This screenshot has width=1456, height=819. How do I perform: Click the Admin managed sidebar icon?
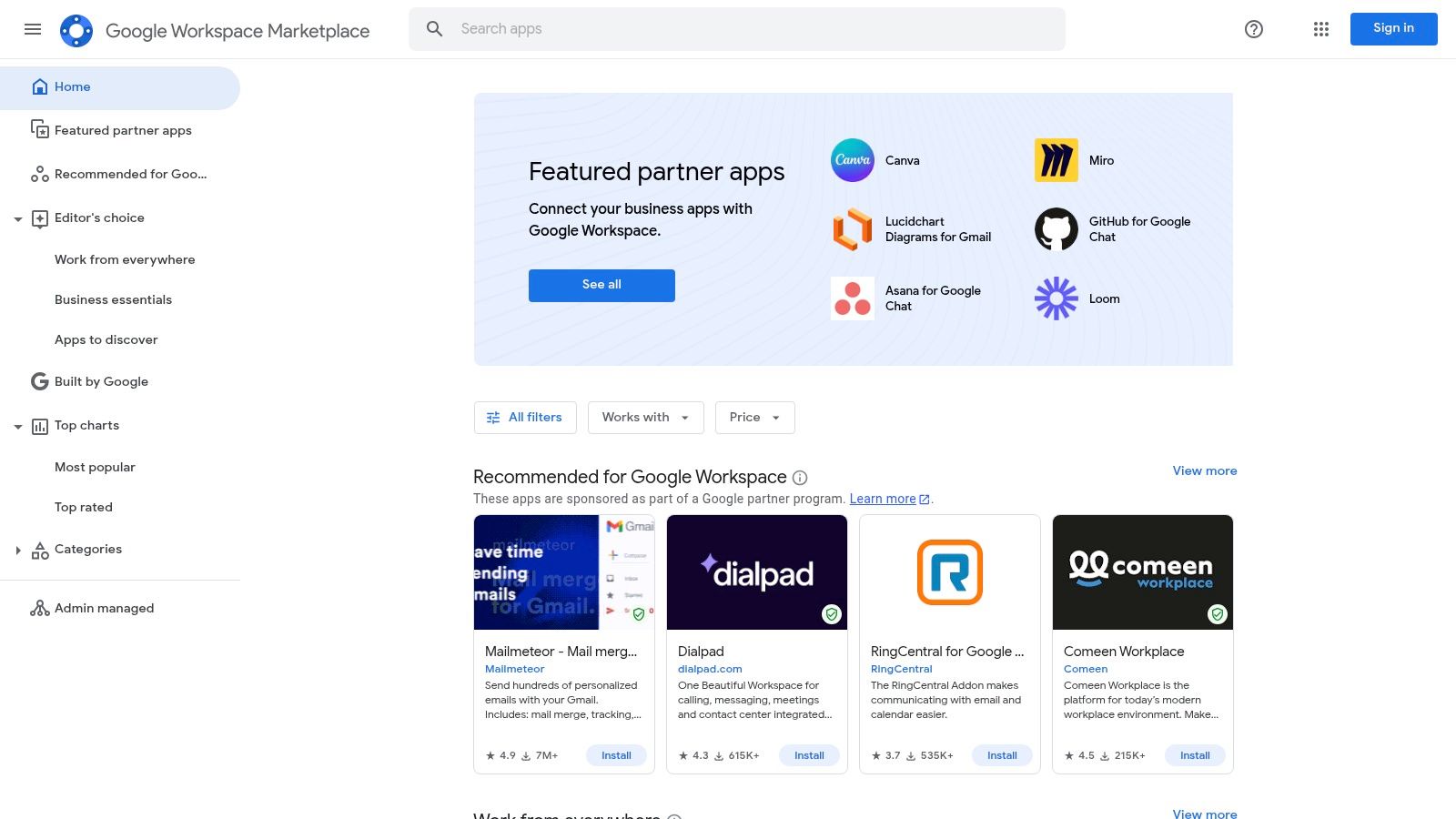point(40,608)
